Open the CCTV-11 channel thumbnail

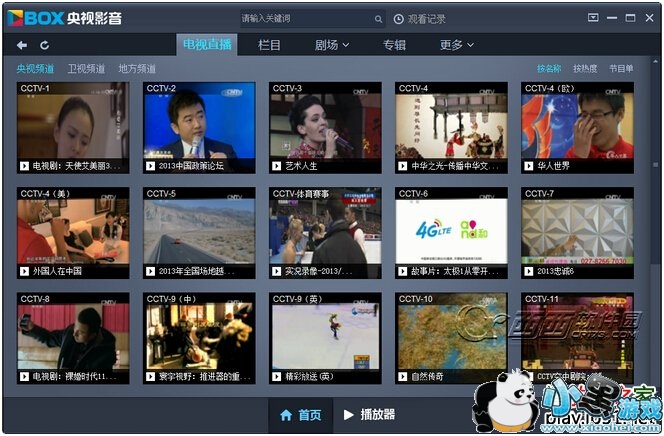(577, 338)
